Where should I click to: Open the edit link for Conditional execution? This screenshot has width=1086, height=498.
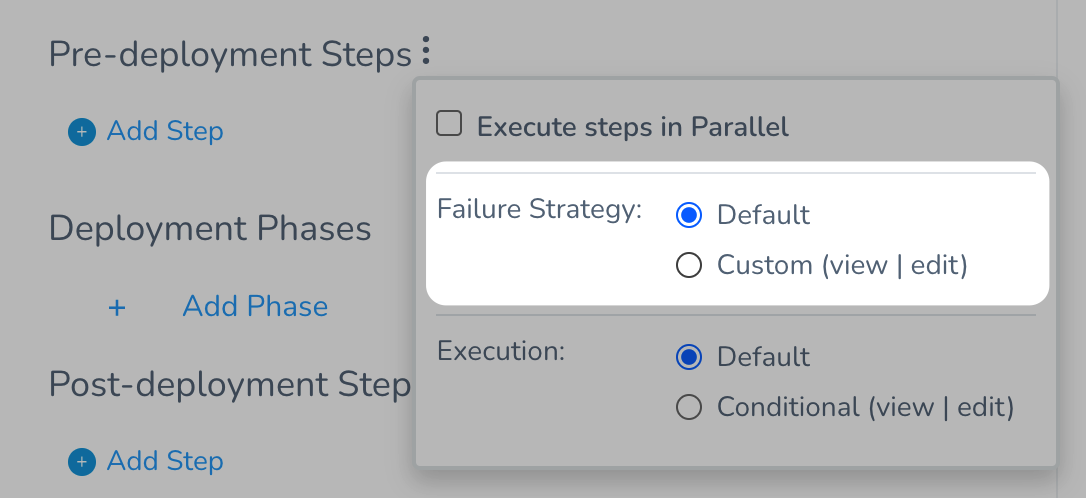coord(981,407)
